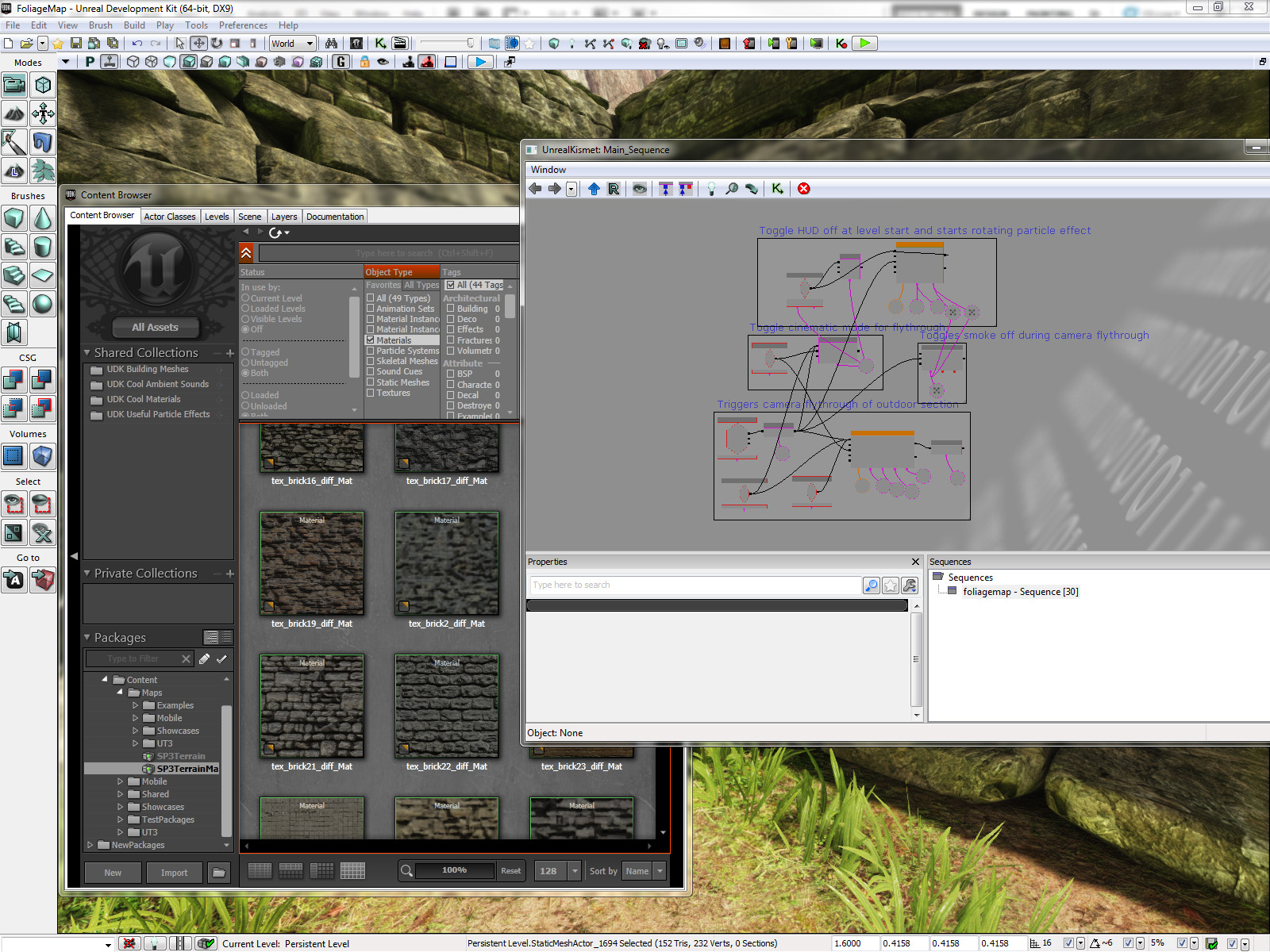Click the All Assets button
Image resolution: width=1270 pixels, height=952 pixels.
point(155,327)
